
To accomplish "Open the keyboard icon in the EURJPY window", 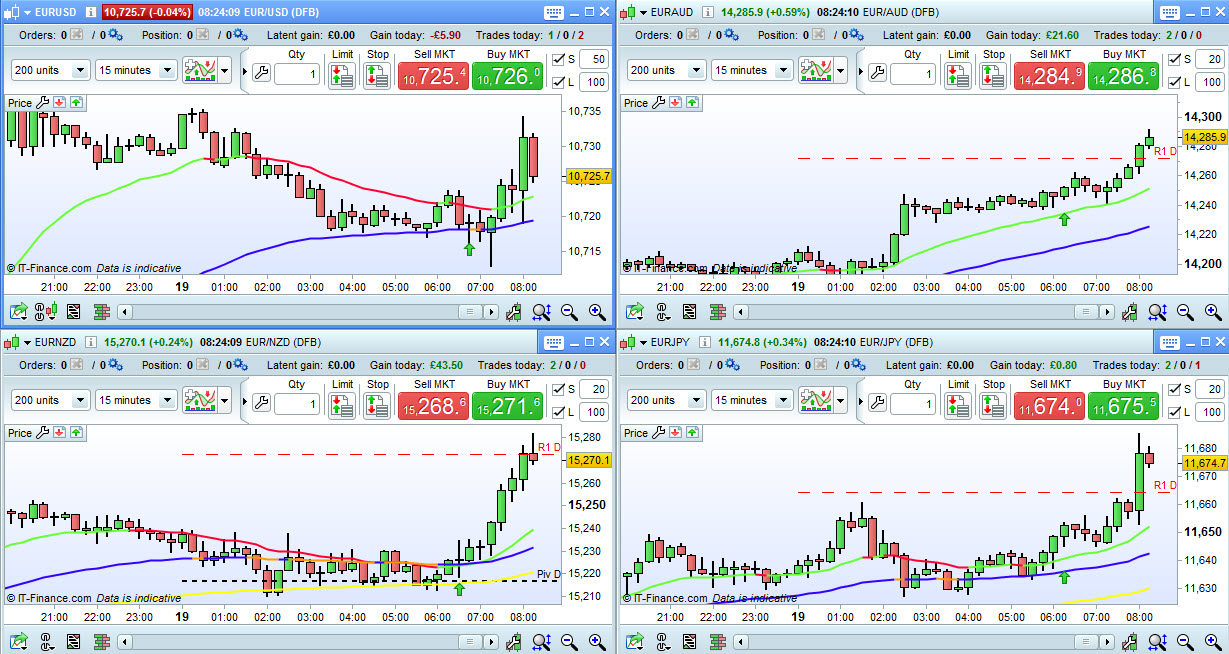I will (1171, 342).
